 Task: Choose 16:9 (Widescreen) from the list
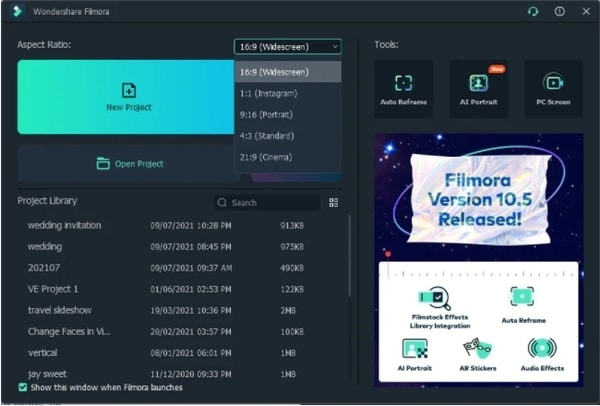[x=288, y=72]
